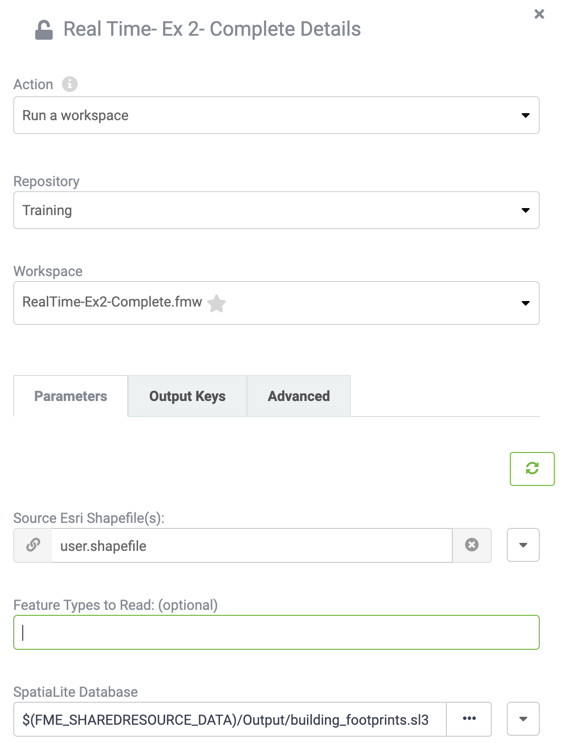Click the Action info icon
This screenshot has height=751, width=568.
69,84
